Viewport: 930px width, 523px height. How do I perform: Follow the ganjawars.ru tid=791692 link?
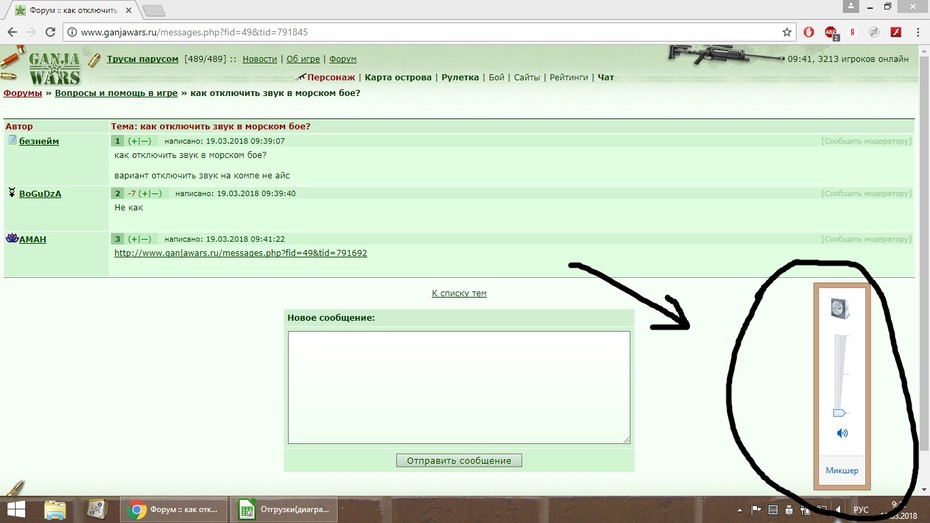tap(241, 253)
